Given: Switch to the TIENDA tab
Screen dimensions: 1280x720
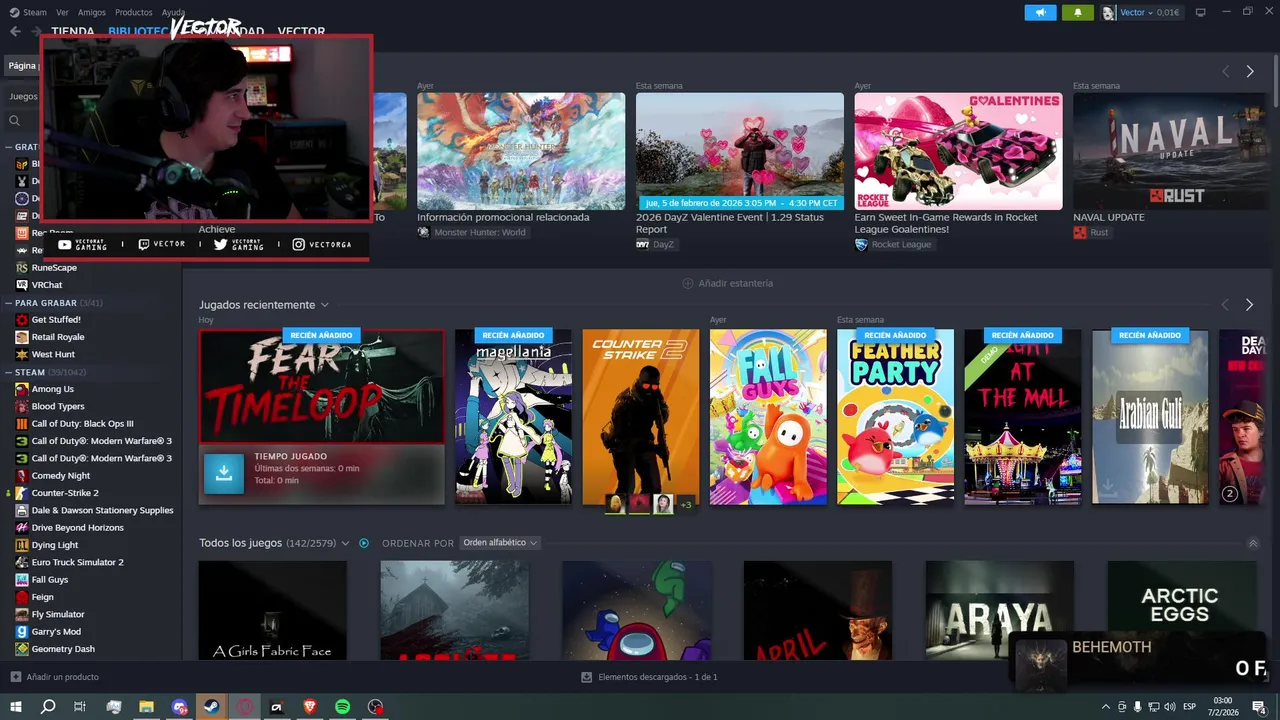Looking at the screenshot, I should tap(73, 32).
